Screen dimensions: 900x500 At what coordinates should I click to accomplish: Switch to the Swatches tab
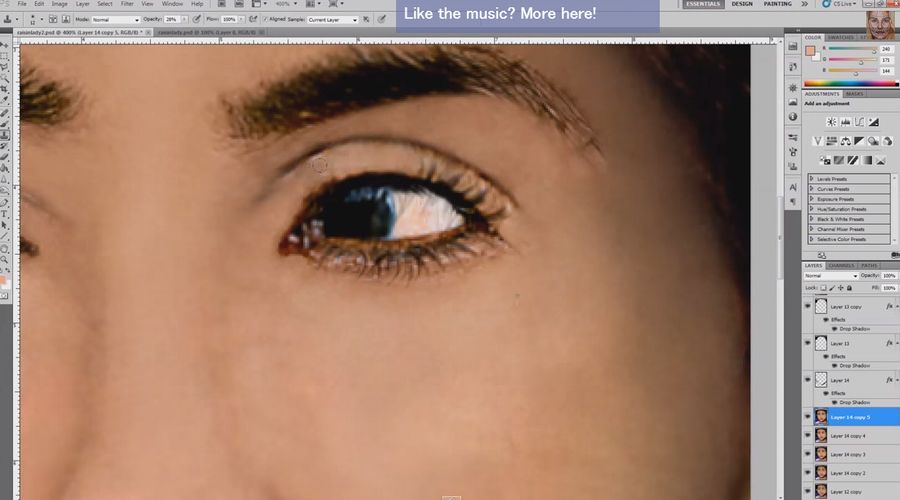(x=841, y=37)
